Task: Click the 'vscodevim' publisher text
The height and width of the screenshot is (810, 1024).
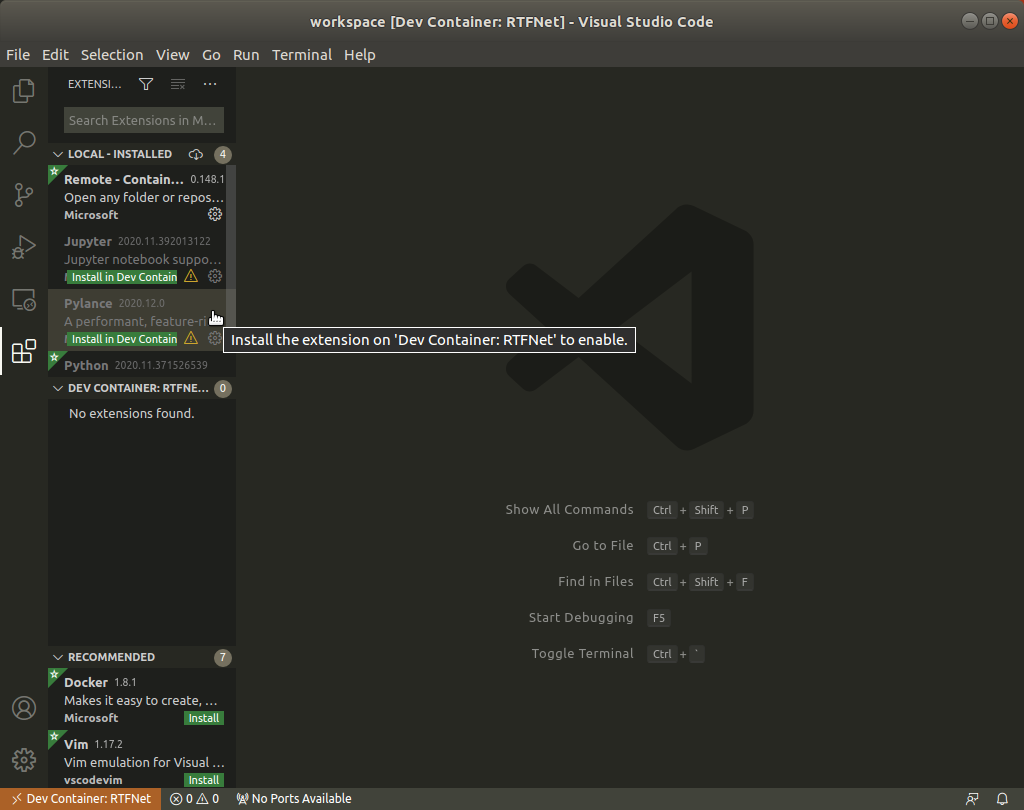Action: (x=93, y=780)
